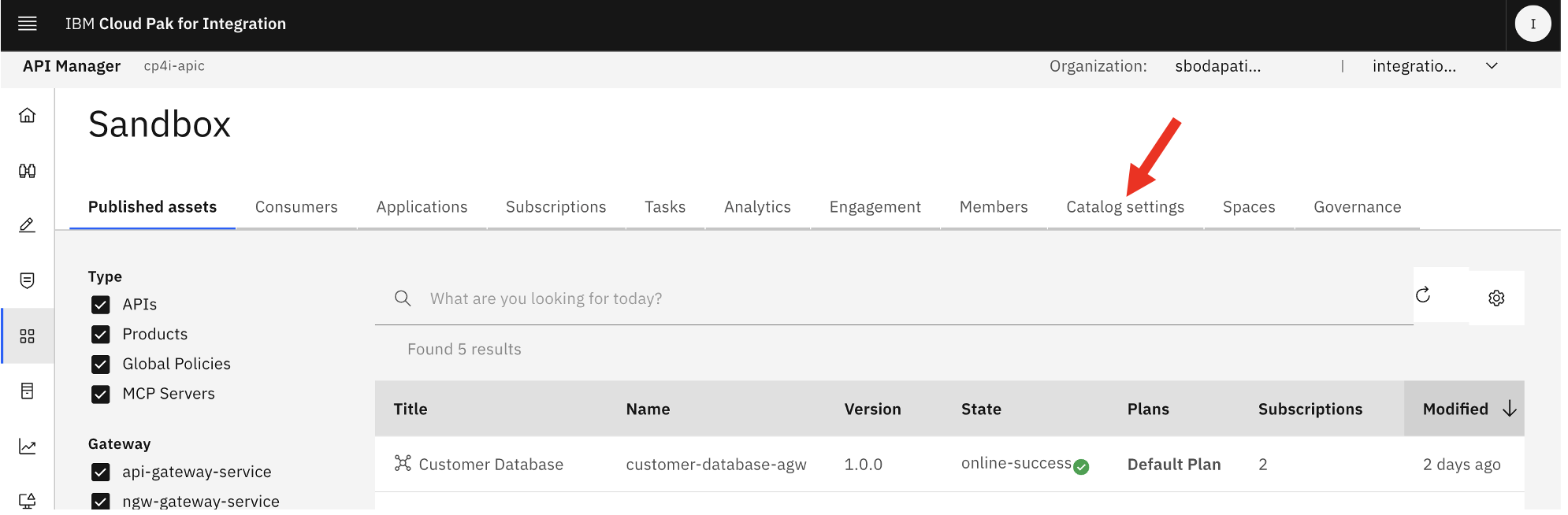
Task: Sort table by Title column
Action: coord(411,409)
